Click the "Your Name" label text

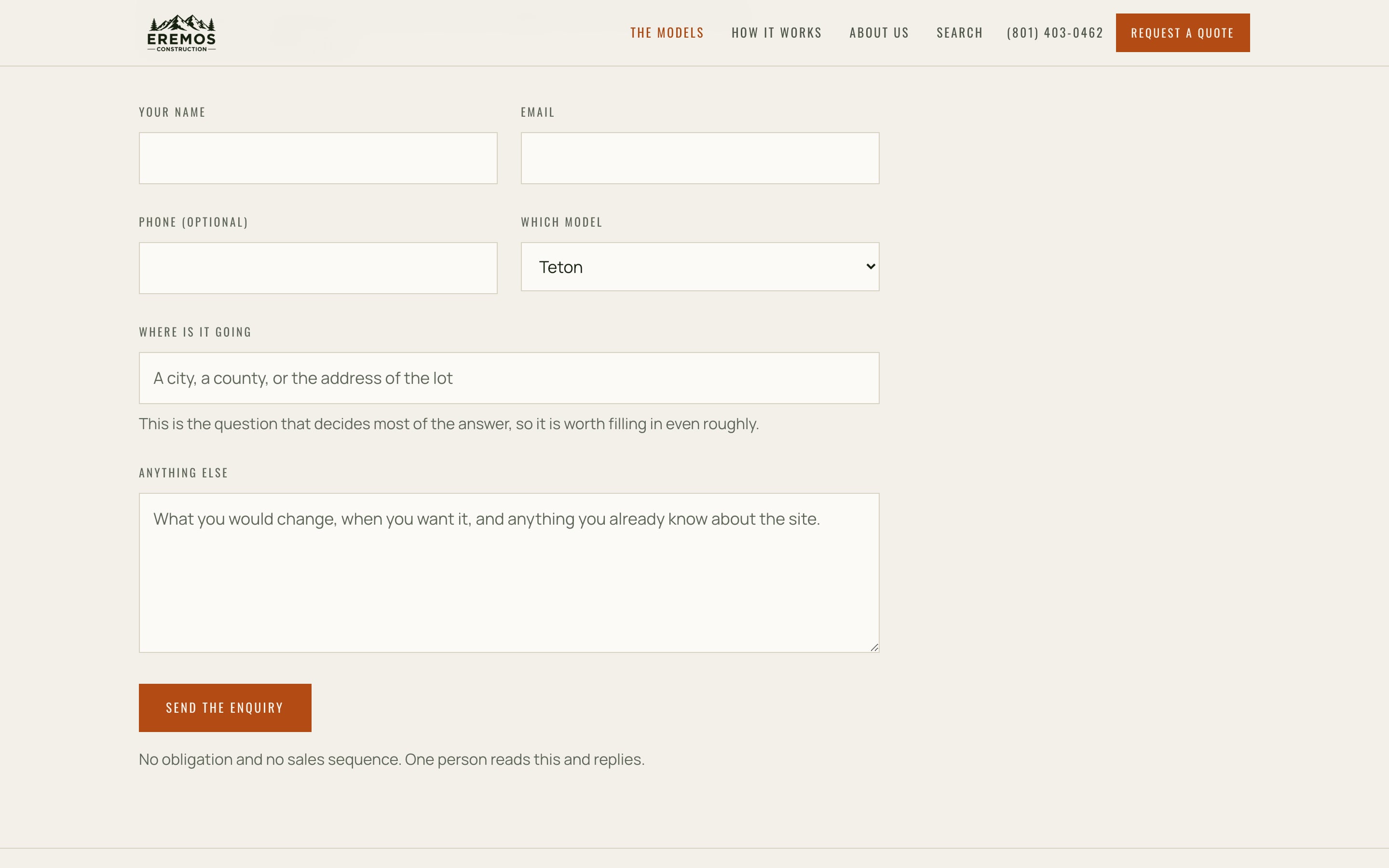pyautogui.click(x=172, y=112)
